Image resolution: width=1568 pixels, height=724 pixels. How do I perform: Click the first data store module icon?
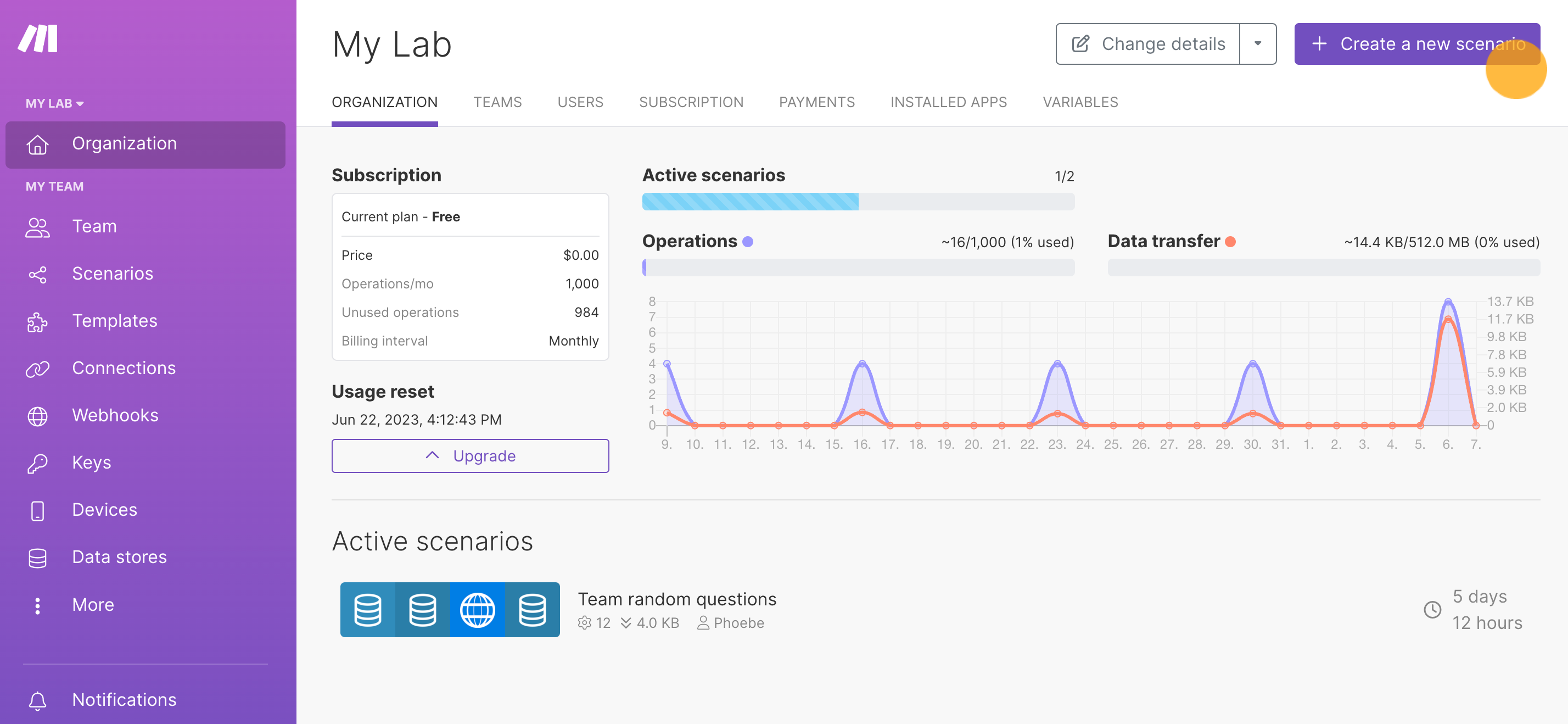coord(368,610)
